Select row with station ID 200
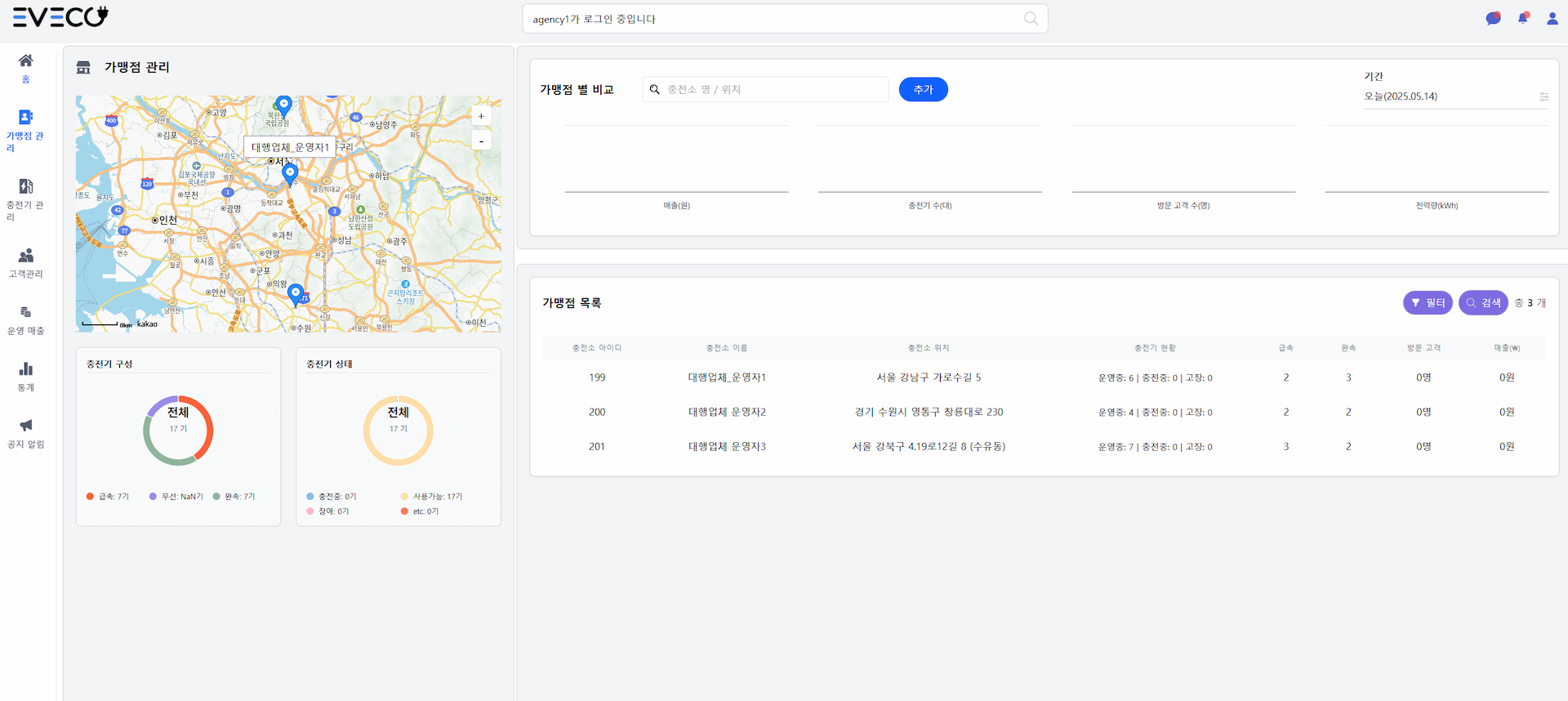Image resolution: width=1568 pixels, height=701 pixels. [1044, 412]
